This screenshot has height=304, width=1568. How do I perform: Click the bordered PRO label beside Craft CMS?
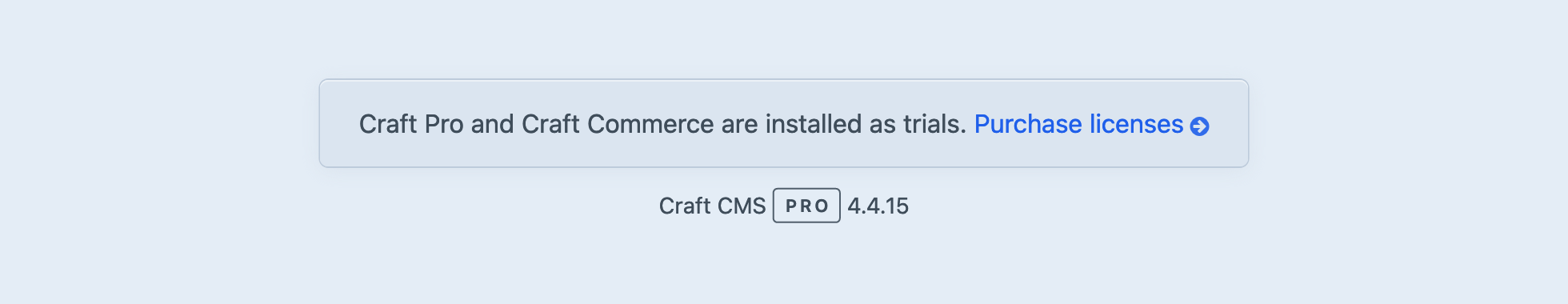point(806,206)
